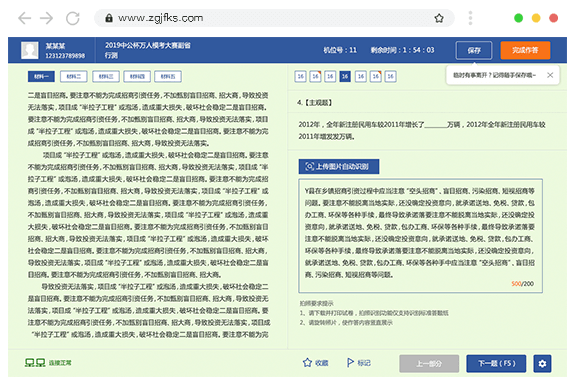Image resolution: width=575 pixels, height=380 pixels.
Task: Click the 机位号：11 text
Action: point(340,50)
